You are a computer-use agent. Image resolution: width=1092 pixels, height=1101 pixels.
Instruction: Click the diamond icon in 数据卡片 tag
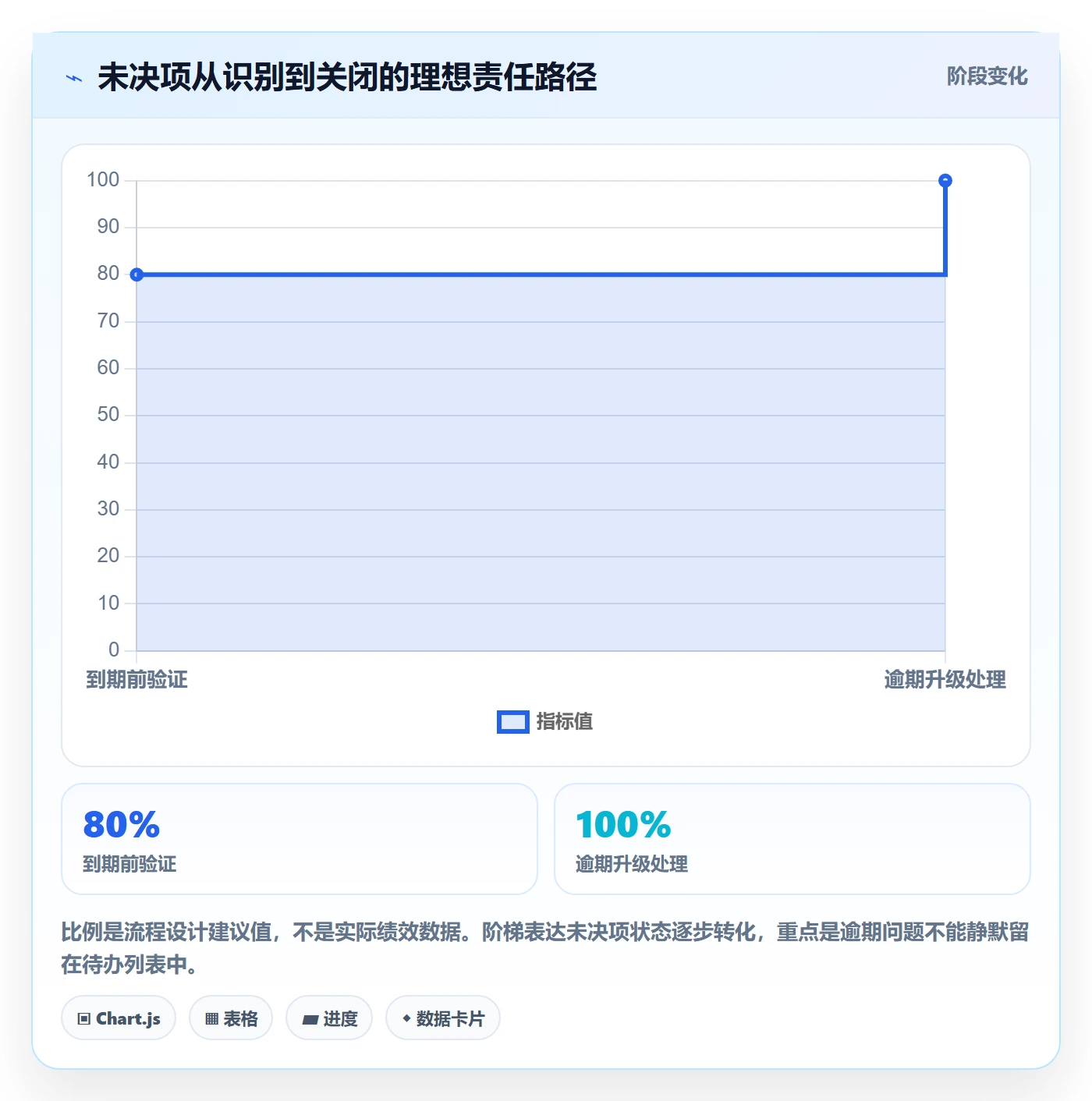[x=406, y=1018]
